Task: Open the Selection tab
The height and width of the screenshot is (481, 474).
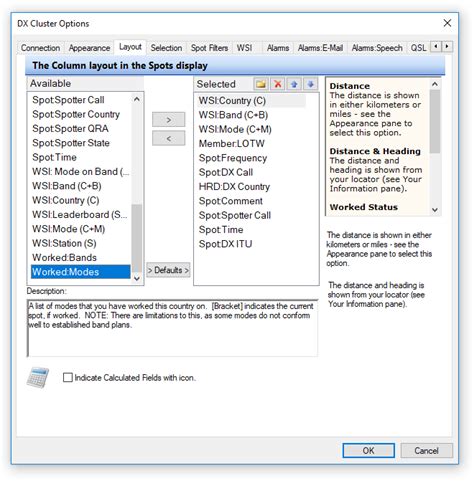Action: point(166,48)
